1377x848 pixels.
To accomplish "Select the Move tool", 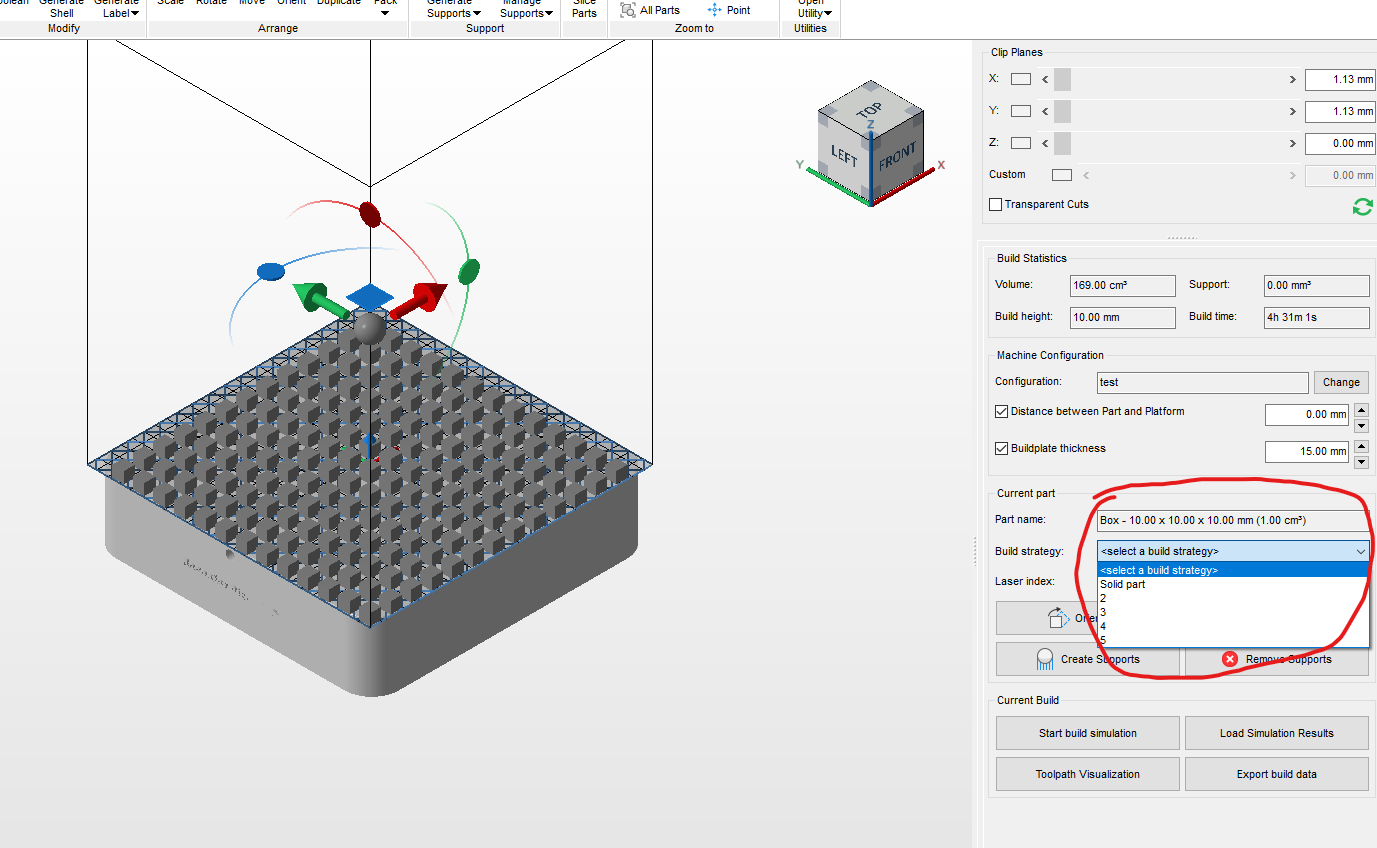I will tap(251, 3).
